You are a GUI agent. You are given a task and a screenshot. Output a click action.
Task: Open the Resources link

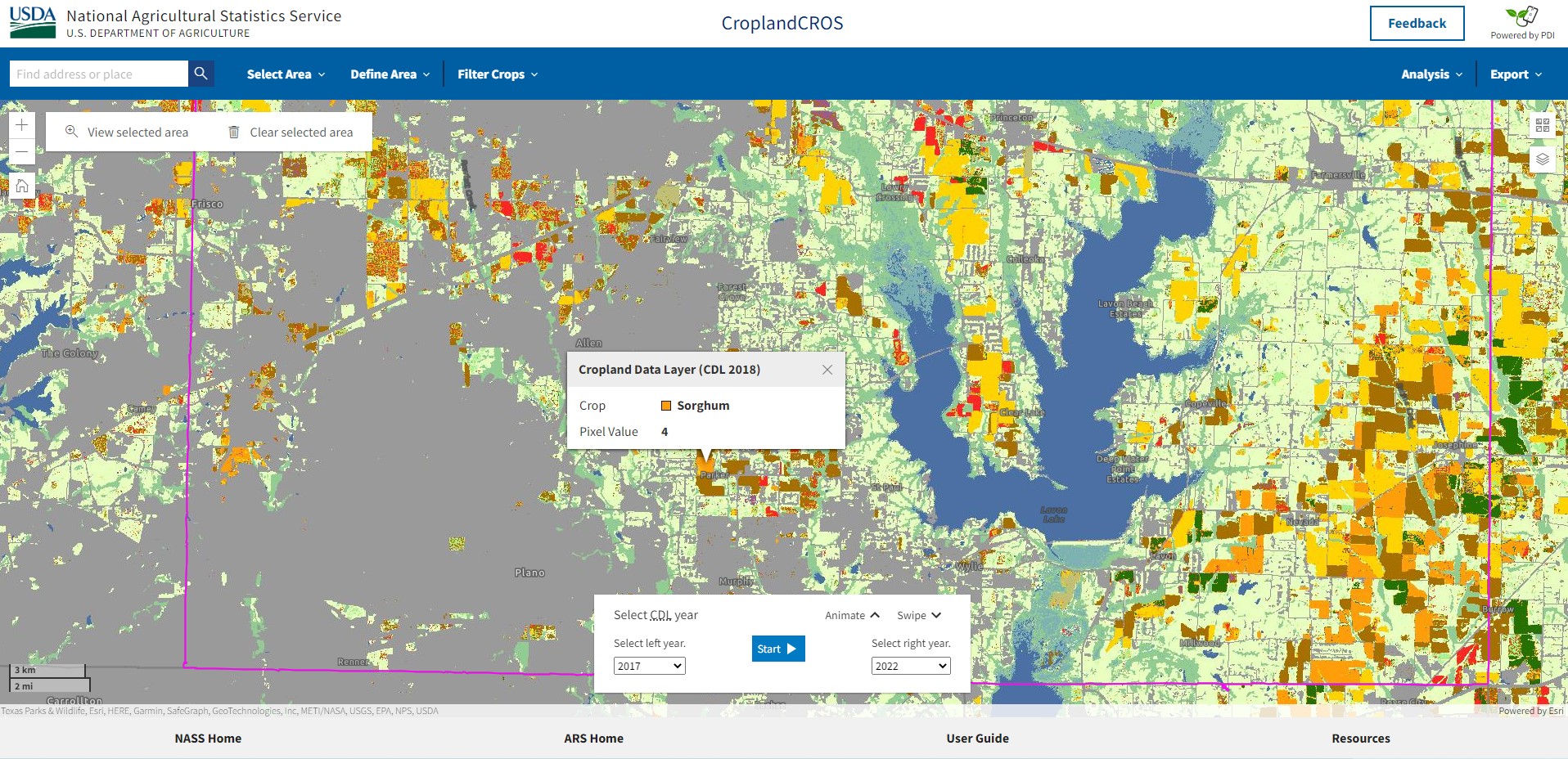point(1361,739)
